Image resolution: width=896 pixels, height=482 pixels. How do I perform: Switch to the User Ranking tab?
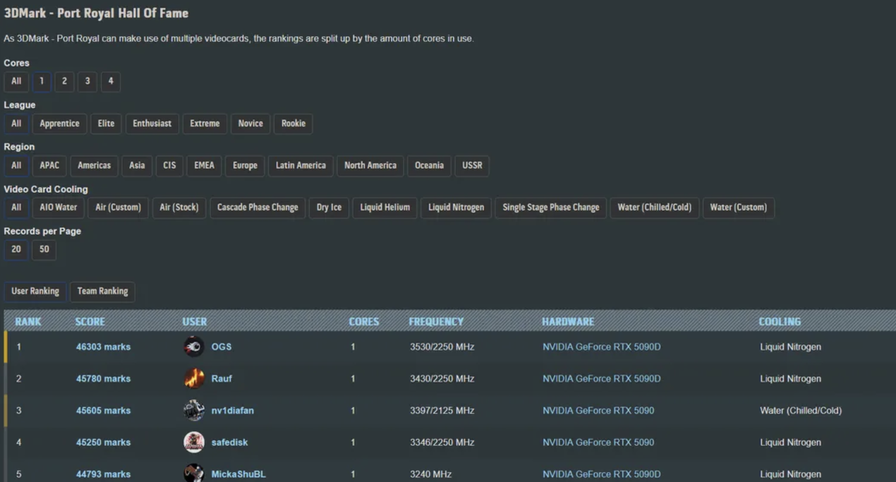coord(35,291)
